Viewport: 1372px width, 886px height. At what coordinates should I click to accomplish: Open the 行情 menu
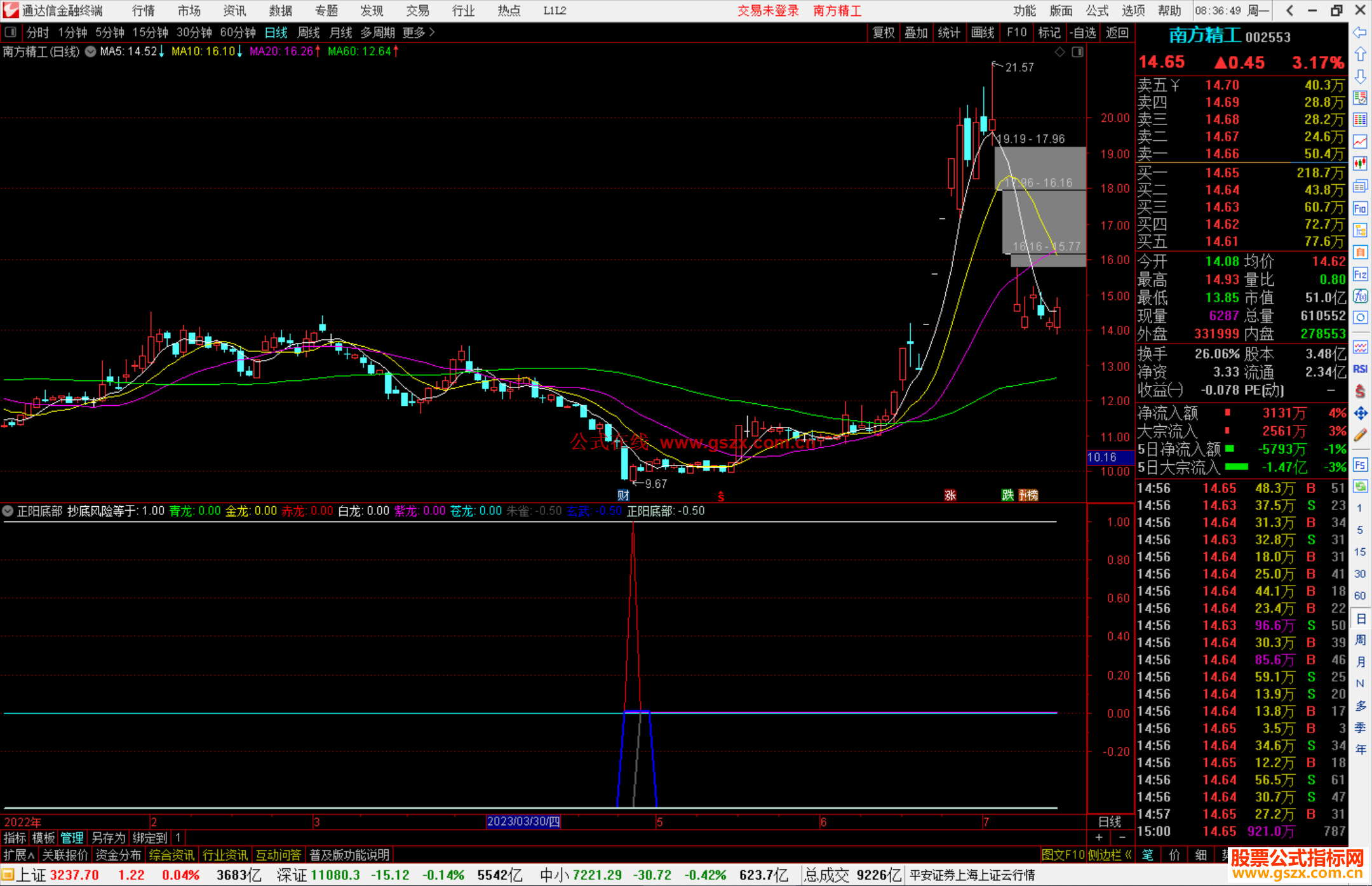pos(144,11)
